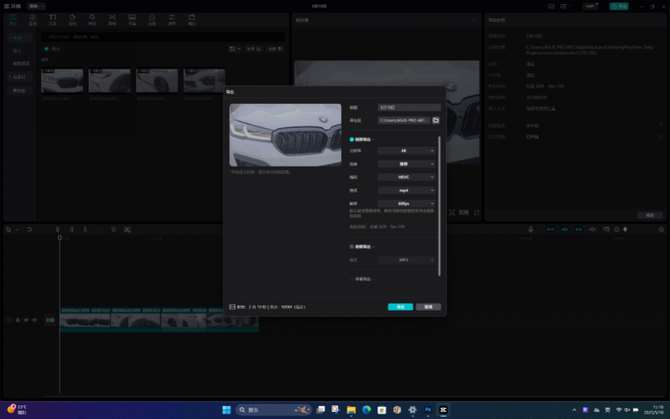Enable the Subtitle Export (字幕导出) checkbox
Viewport: 670px width, 419px height.
(x=352, y=279)
